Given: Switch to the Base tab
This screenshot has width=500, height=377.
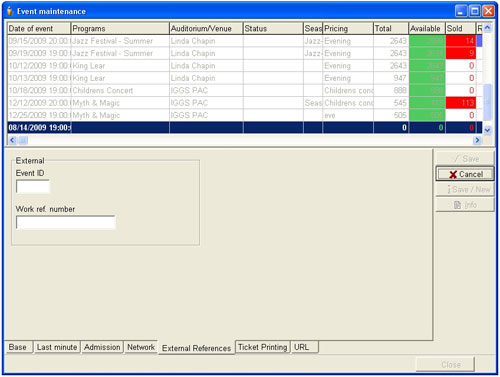Looking at the screenshot, I should [18, 347].
